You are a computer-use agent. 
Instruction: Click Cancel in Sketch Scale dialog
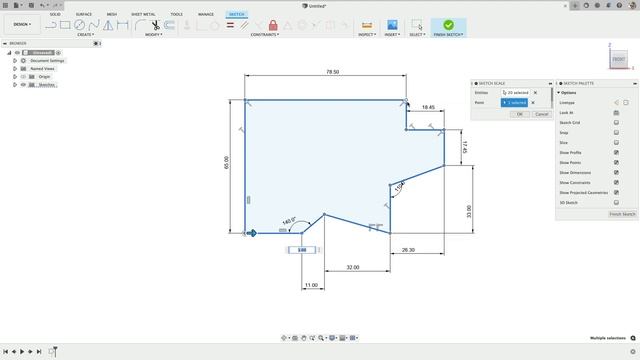(542, 114)
